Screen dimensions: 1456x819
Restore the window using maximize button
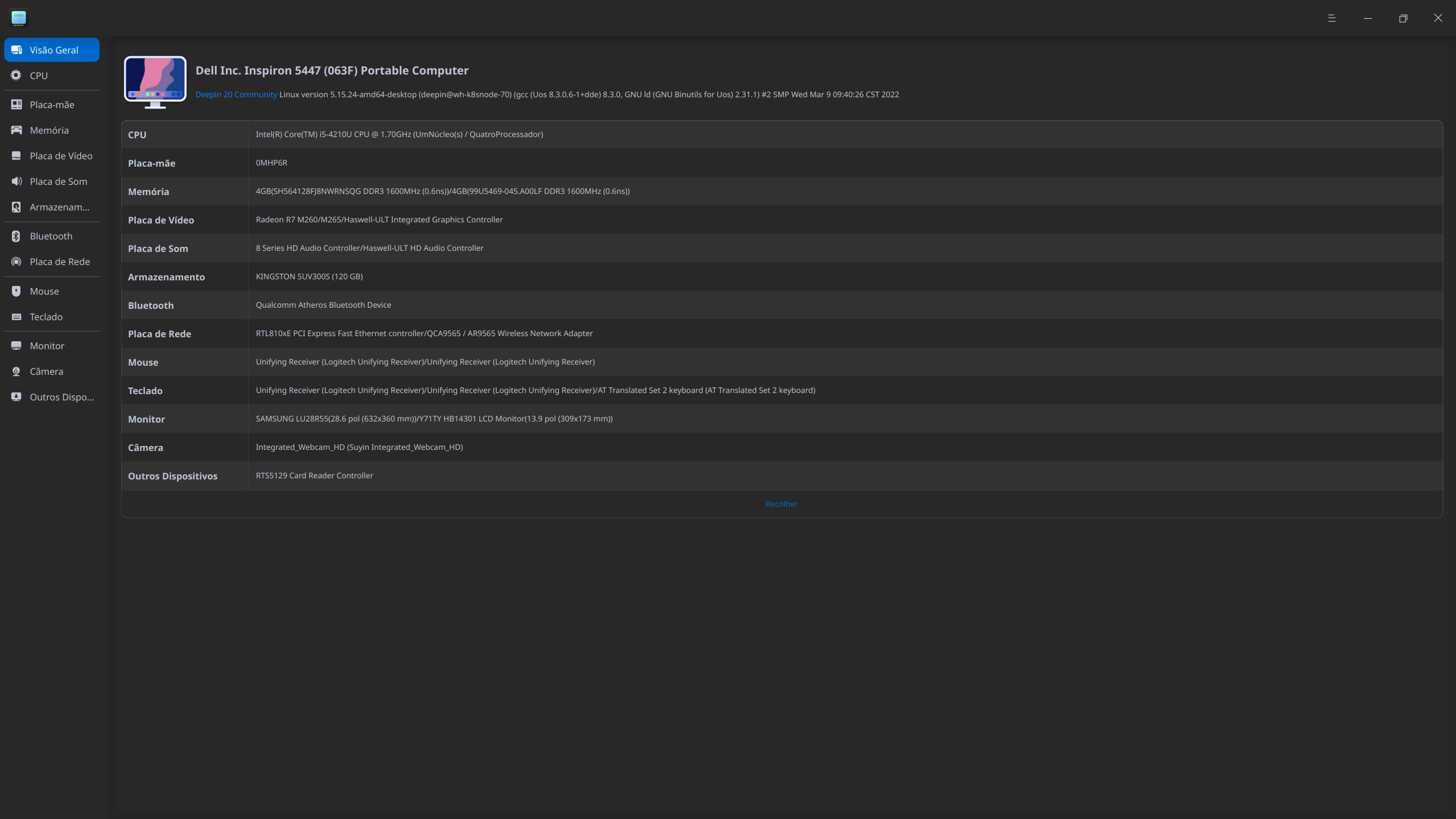(x=1403, y=18)
